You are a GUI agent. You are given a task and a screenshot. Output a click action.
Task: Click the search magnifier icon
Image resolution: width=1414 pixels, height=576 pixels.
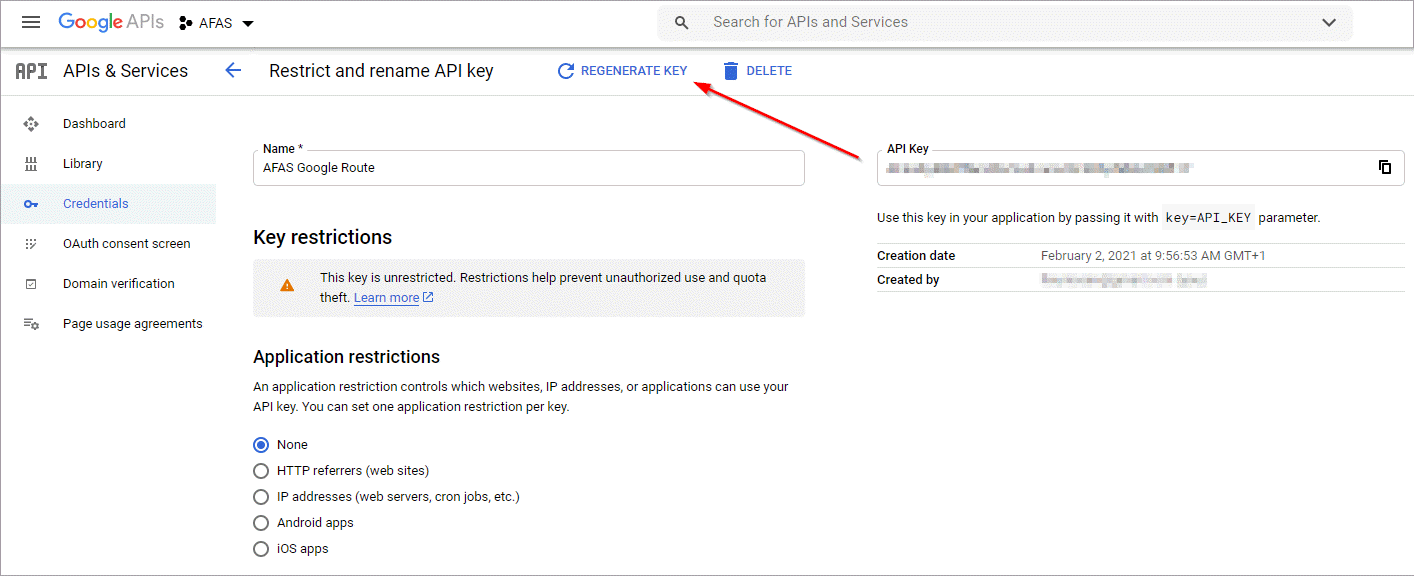(x=682, y=22)
